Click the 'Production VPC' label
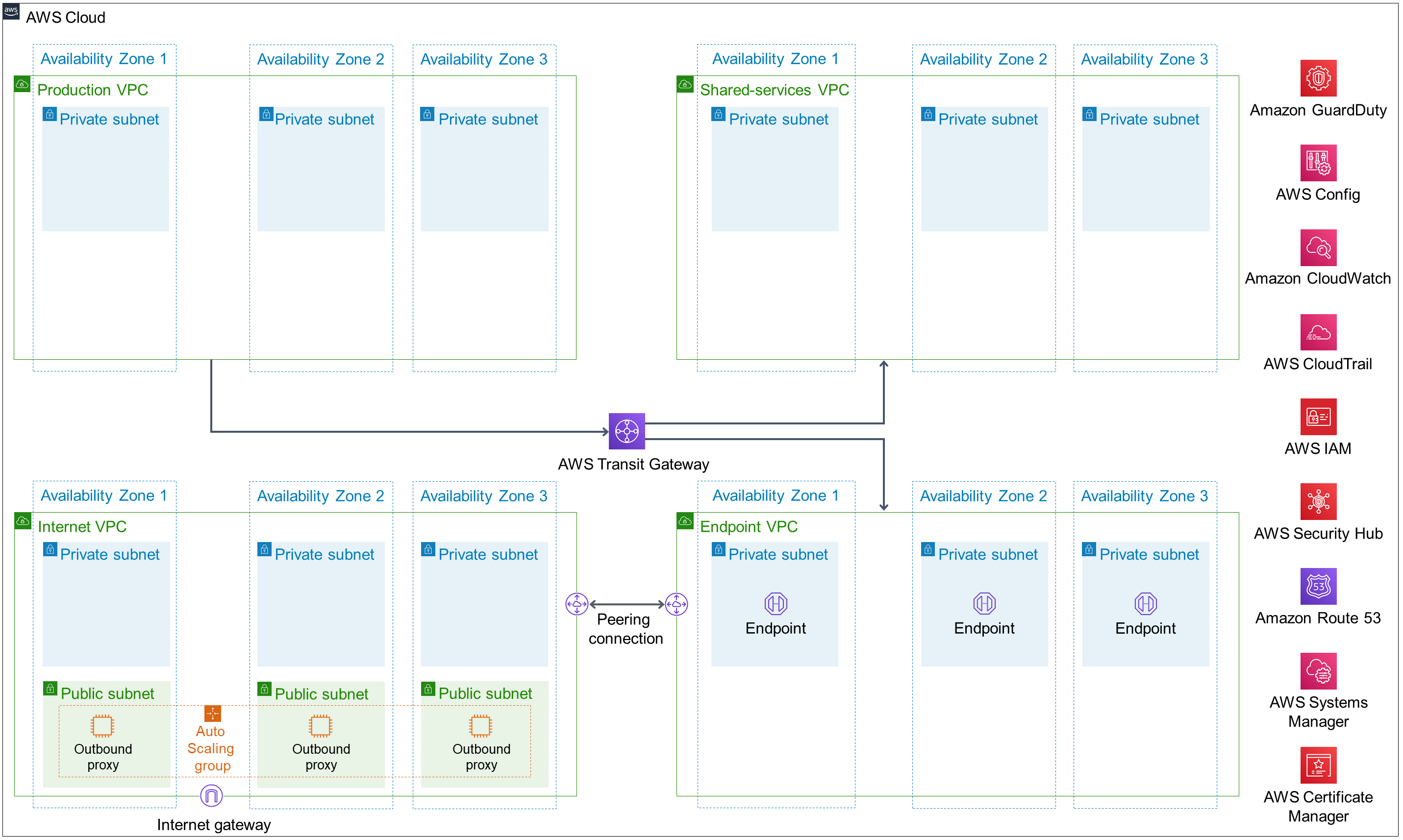This screenshot has height=840, width=1403. point(93,90)
